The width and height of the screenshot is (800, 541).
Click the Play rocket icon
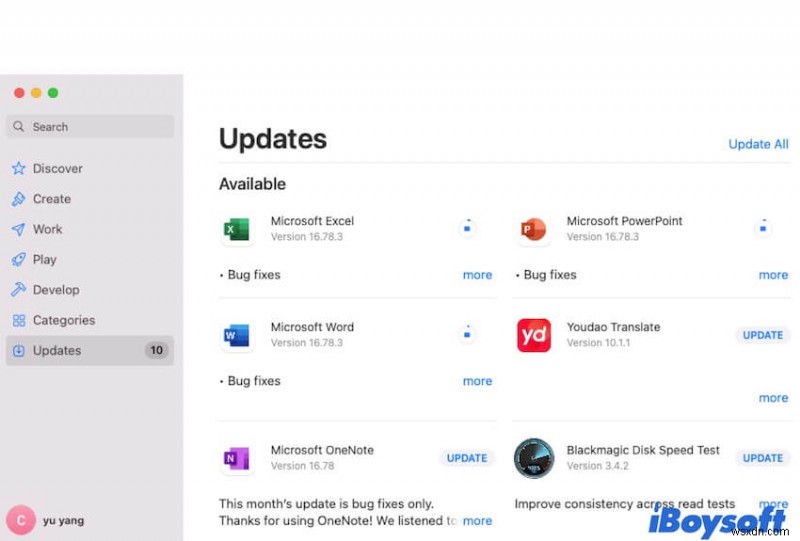(19, 260)
